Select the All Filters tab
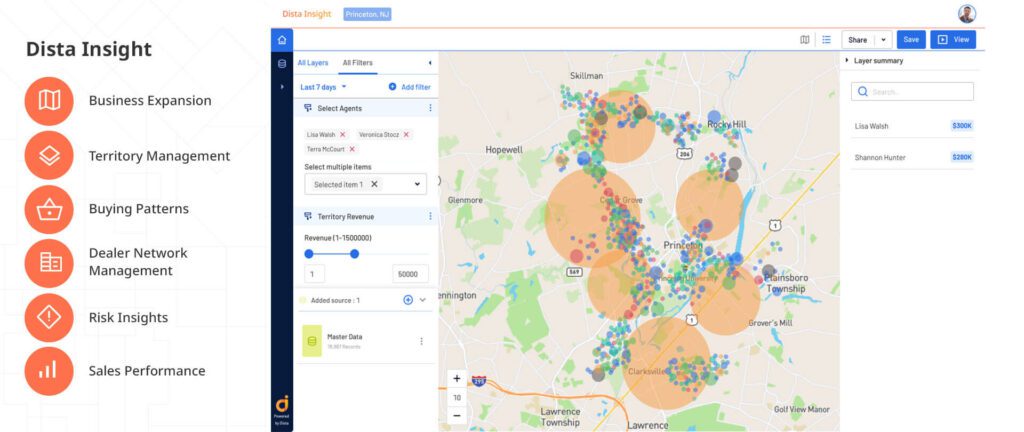The height and width of the screenshot is (432, 1024). [357, 63]
